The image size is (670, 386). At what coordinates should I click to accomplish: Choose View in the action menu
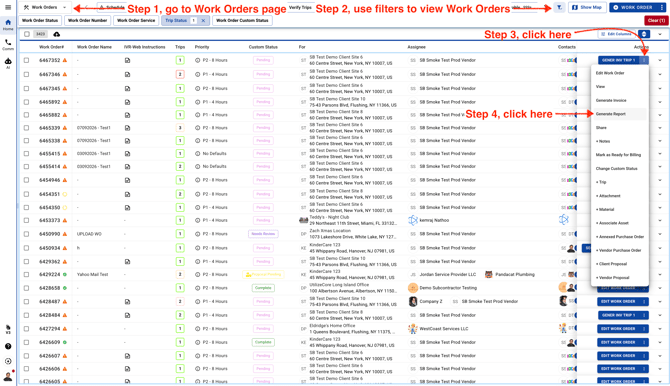click(x=600, y=87)
